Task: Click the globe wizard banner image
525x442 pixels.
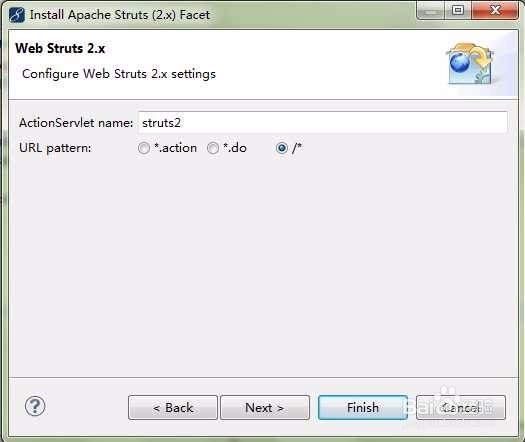Action: point(470,64)
